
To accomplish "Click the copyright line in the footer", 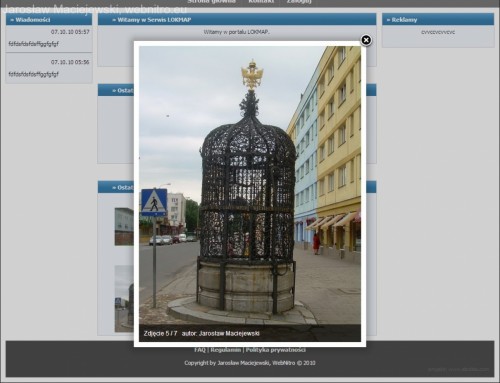I will tap(250, 363).
